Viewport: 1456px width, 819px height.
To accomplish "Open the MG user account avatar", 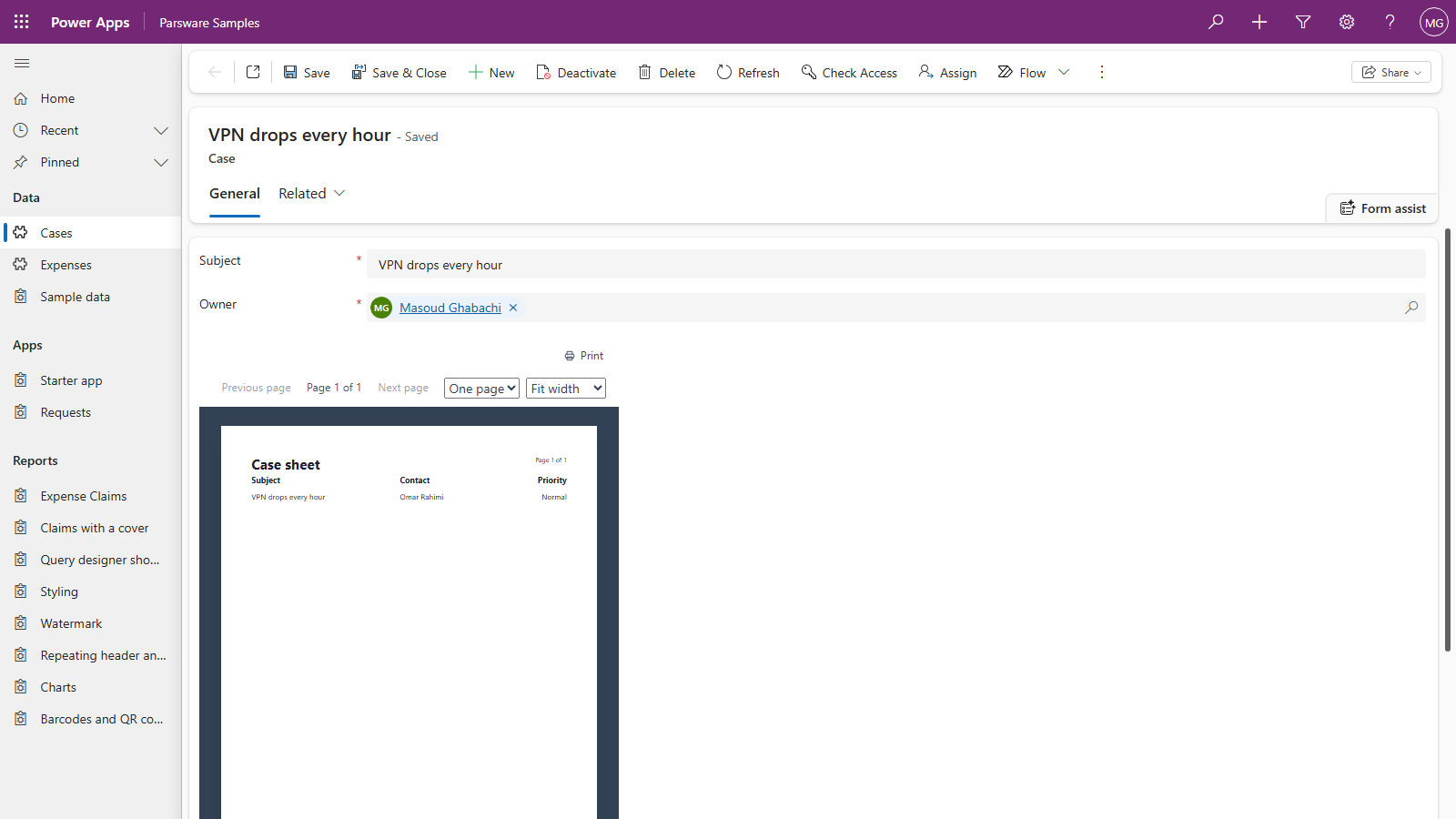I will pos(1434,22).
